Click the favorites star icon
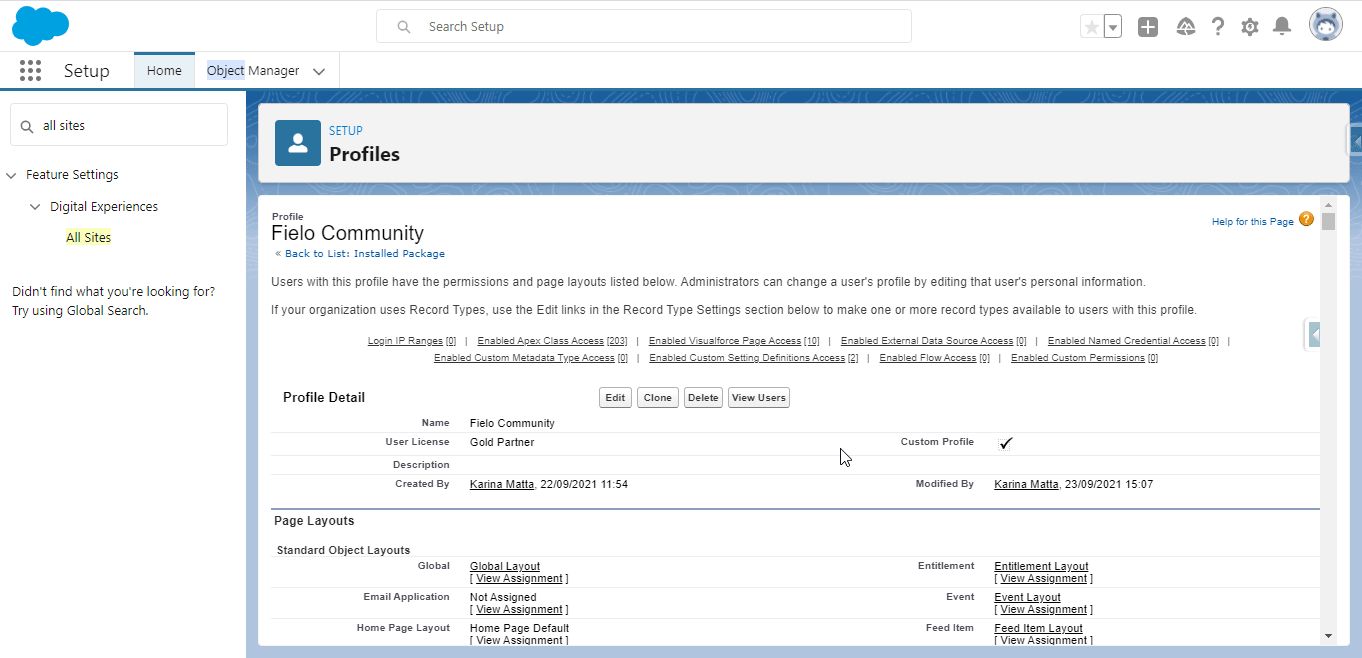This screenshot has width=1362, height=658. pos(1091,27)
